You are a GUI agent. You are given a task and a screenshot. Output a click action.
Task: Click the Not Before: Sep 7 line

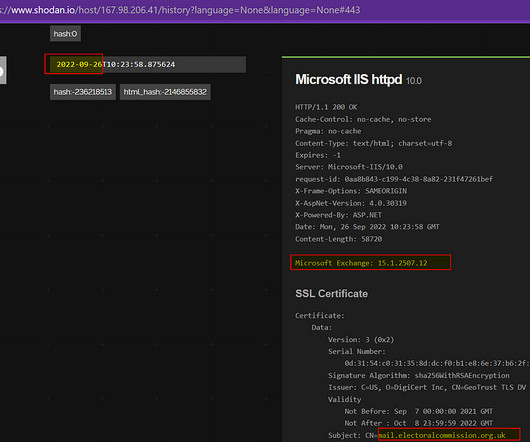(419, 411)
